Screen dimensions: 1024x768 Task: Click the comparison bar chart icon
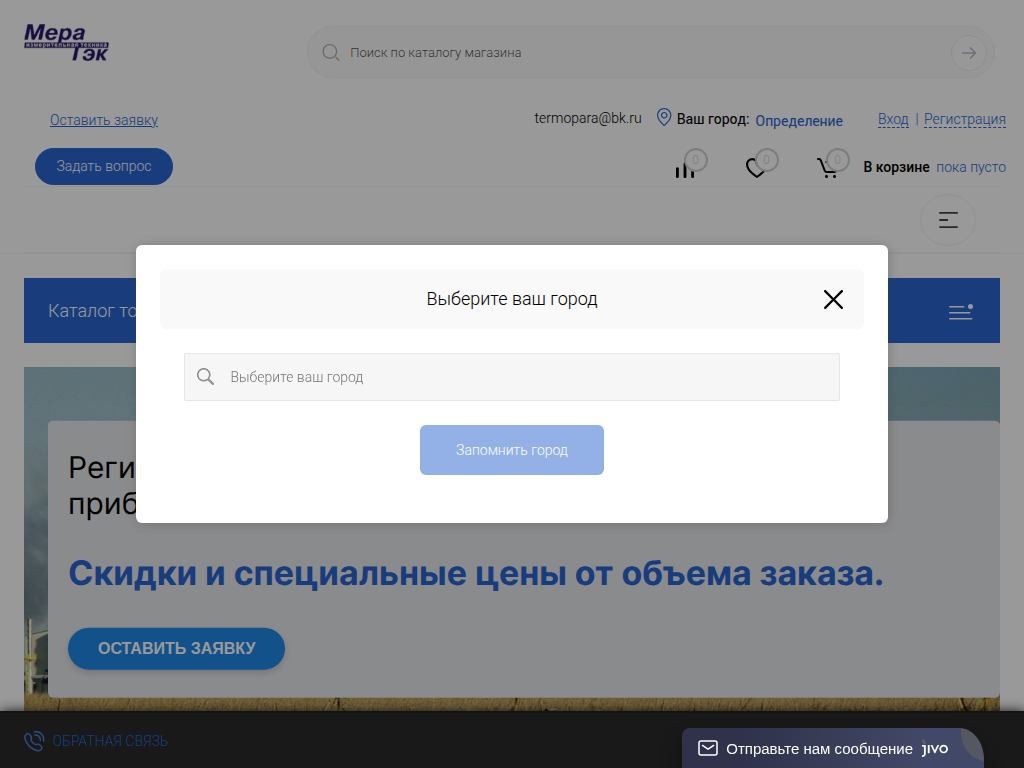[685, 169]
